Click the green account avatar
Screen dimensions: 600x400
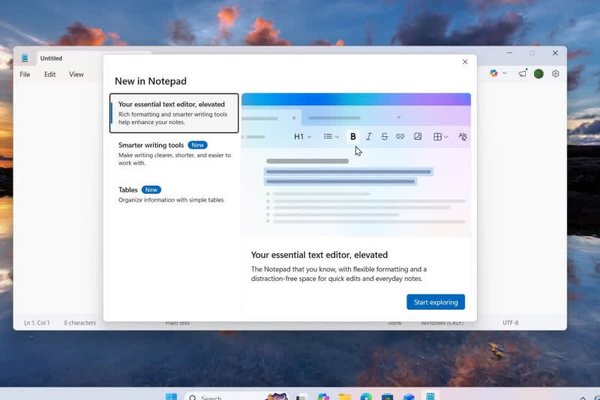pos(539,73)
